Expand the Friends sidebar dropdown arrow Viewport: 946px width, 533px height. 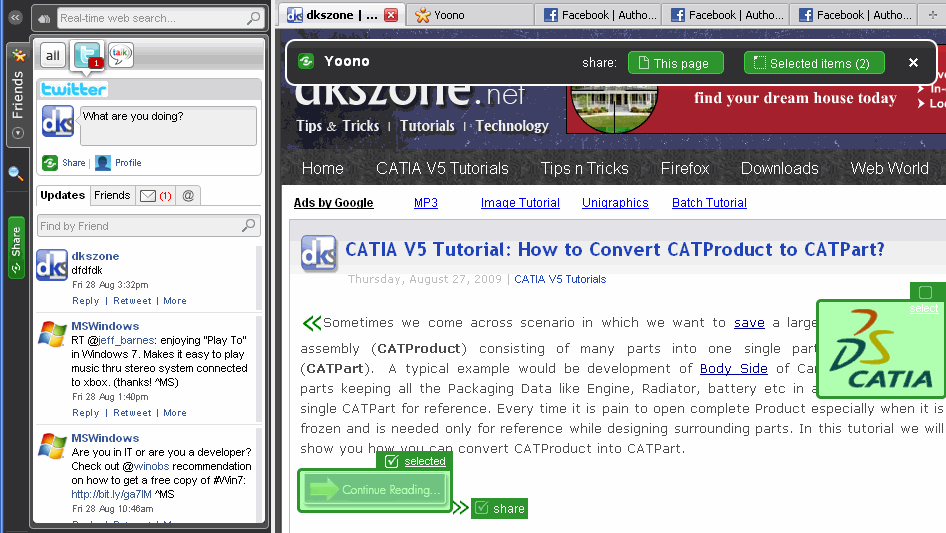tap(17, 133)
